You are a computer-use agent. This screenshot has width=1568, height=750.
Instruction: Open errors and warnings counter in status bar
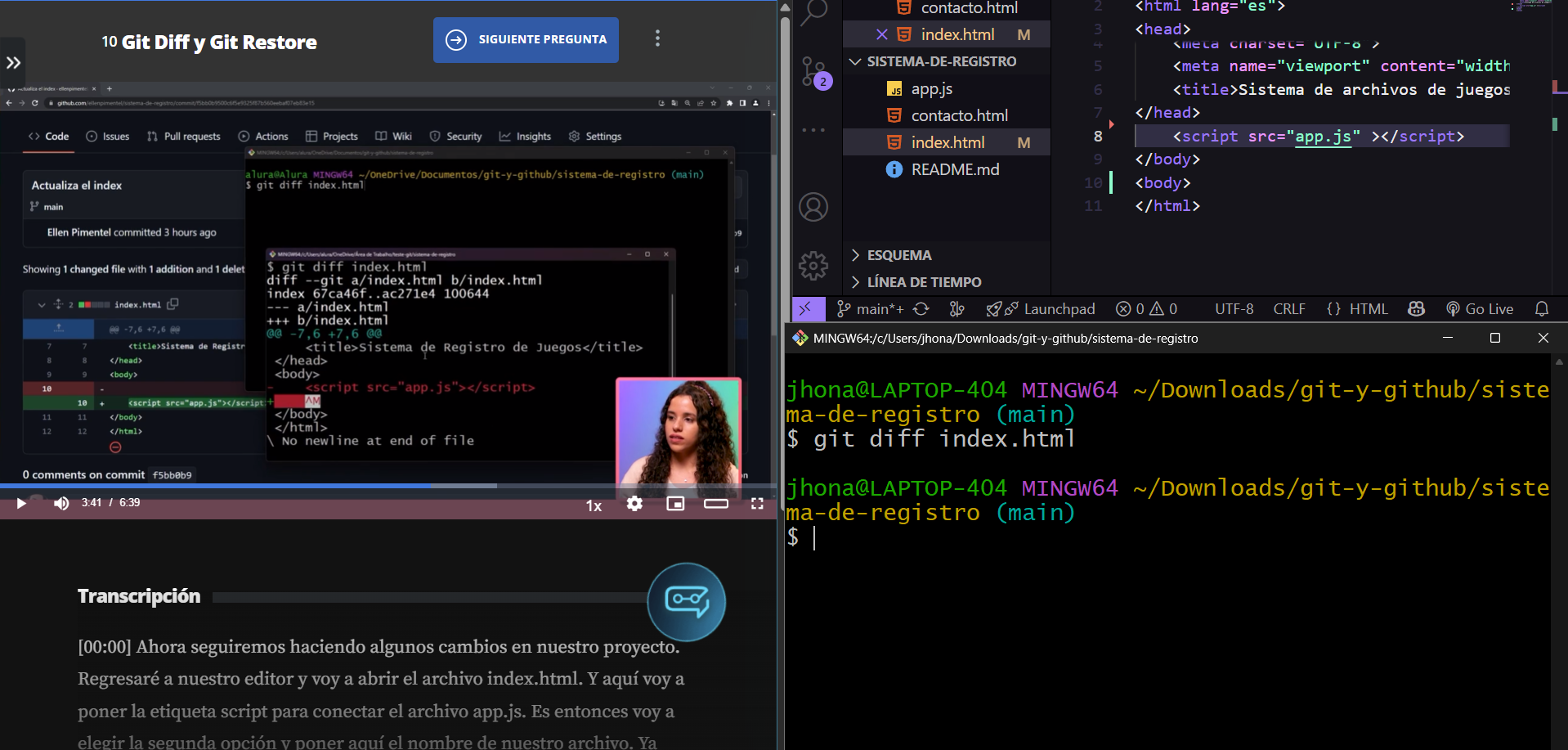pyautogui.click(x=1147, y=309)
